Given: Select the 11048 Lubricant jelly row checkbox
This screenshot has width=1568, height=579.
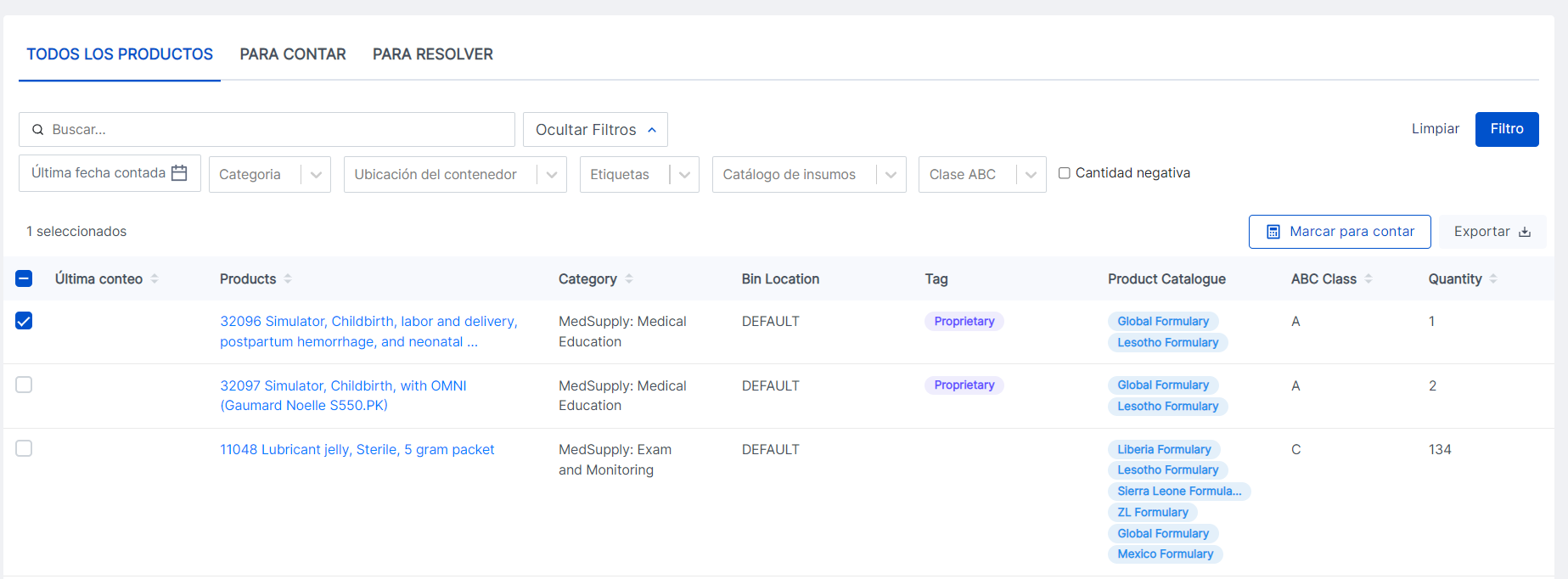Looking at the screenshot, I should [x=24, y=448].
